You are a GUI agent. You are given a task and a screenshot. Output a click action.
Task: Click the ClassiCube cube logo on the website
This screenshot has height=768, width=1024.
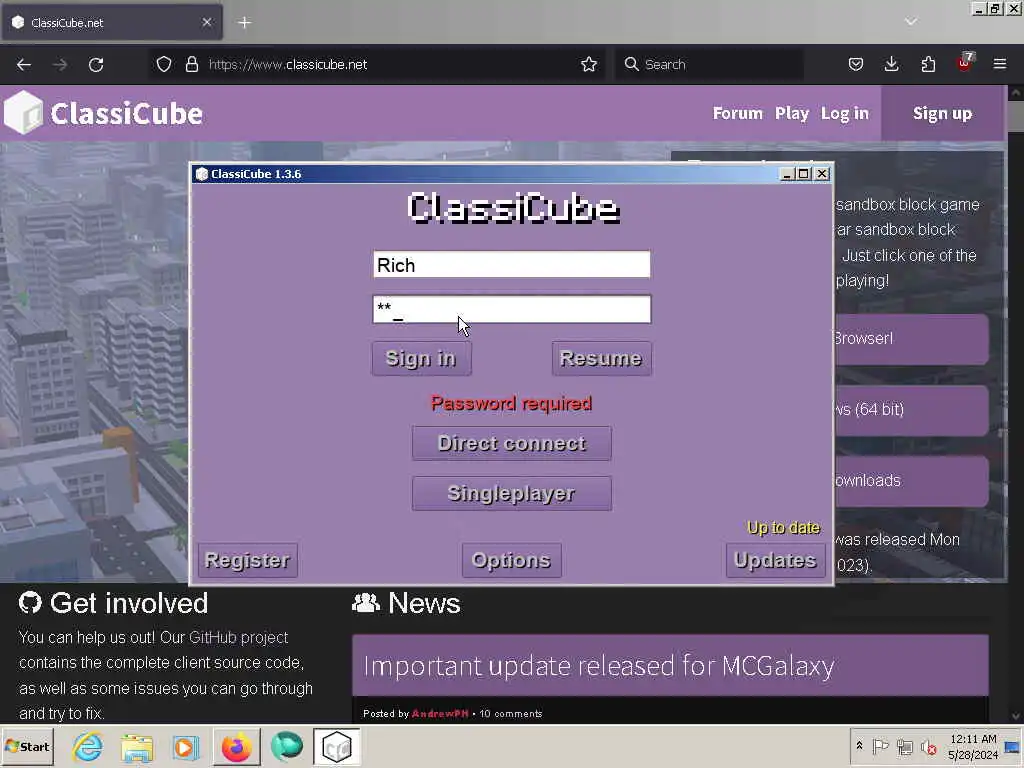pyautogui.click(x=24, y=112)
